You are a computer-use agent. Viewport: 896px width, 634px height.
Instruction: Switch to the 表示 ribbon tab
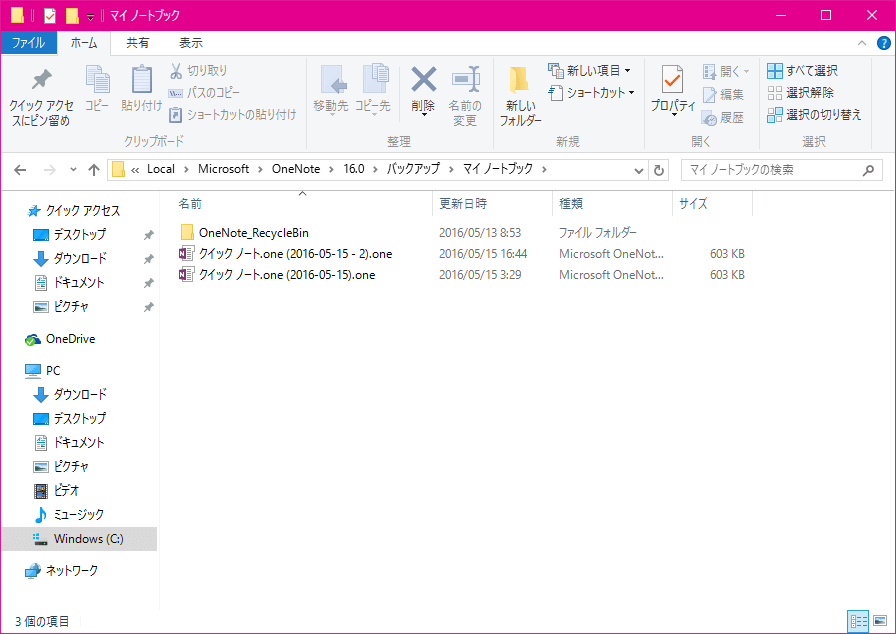(191, 43)
